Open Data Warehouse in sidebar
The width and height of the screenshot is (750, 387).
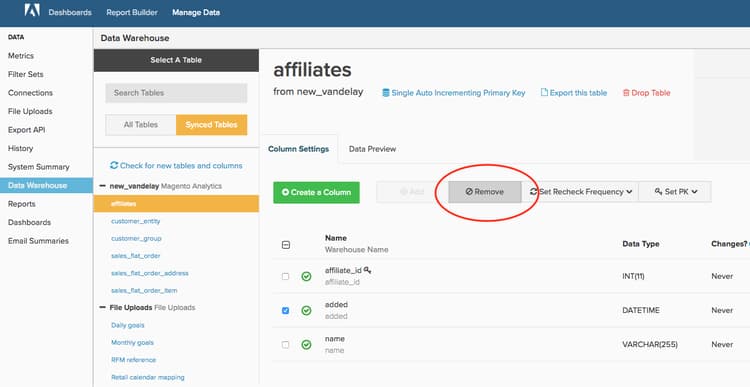click(46, 185)
